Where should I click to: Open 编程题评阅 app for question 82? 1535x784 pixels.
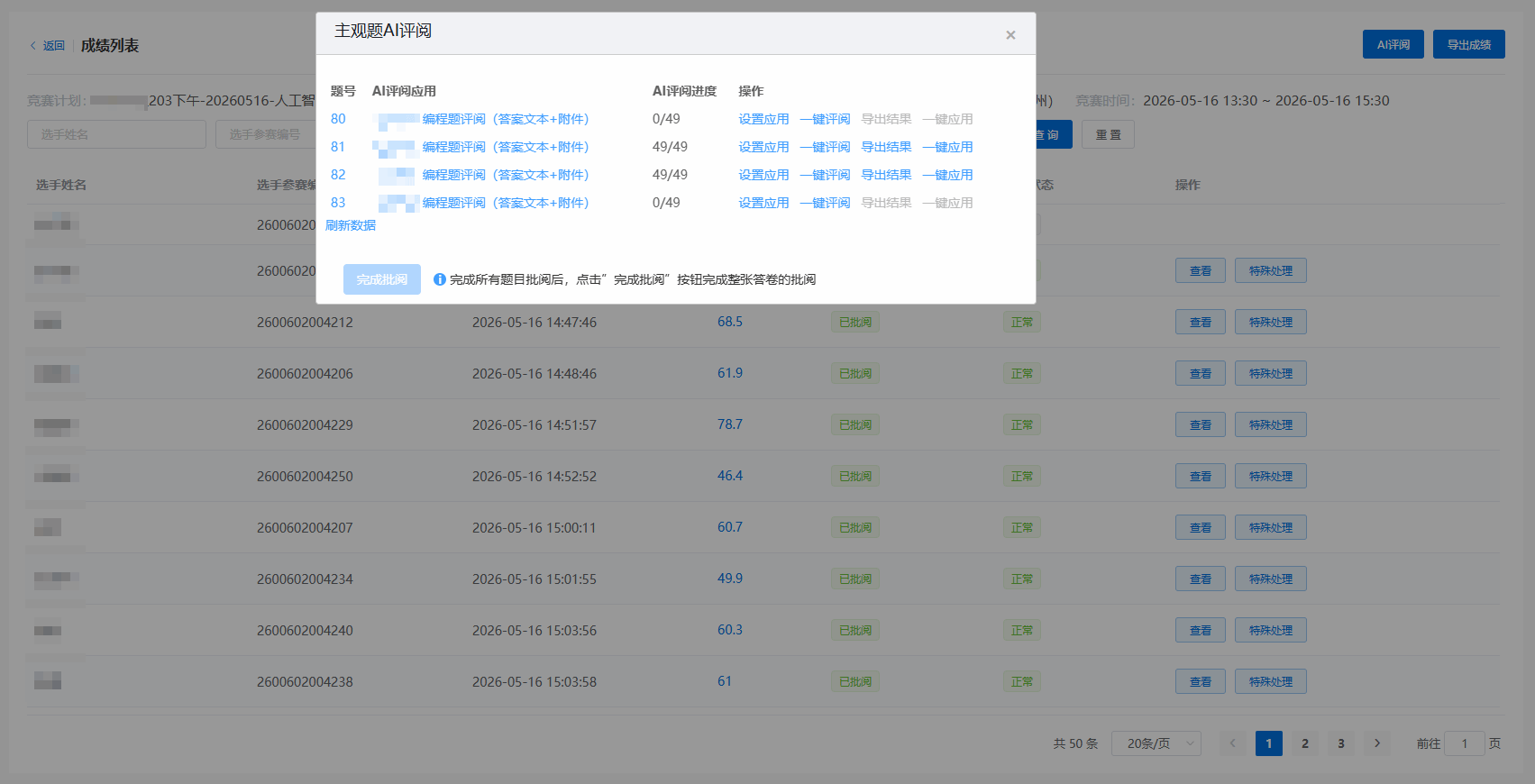(506, 175)
